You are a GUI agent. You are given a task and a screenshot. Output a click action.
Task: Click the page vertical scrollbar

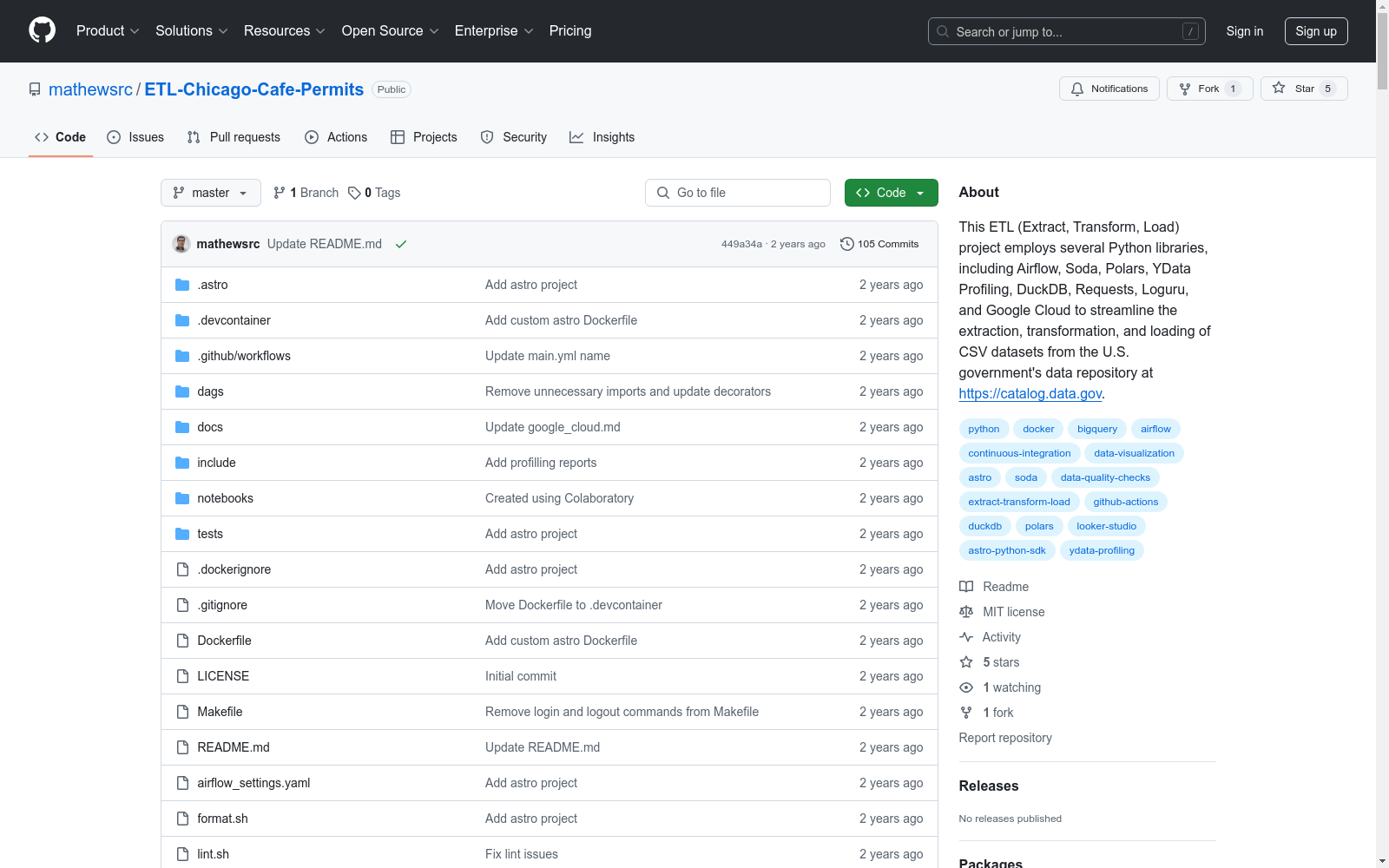click(x=1382, y=434)
